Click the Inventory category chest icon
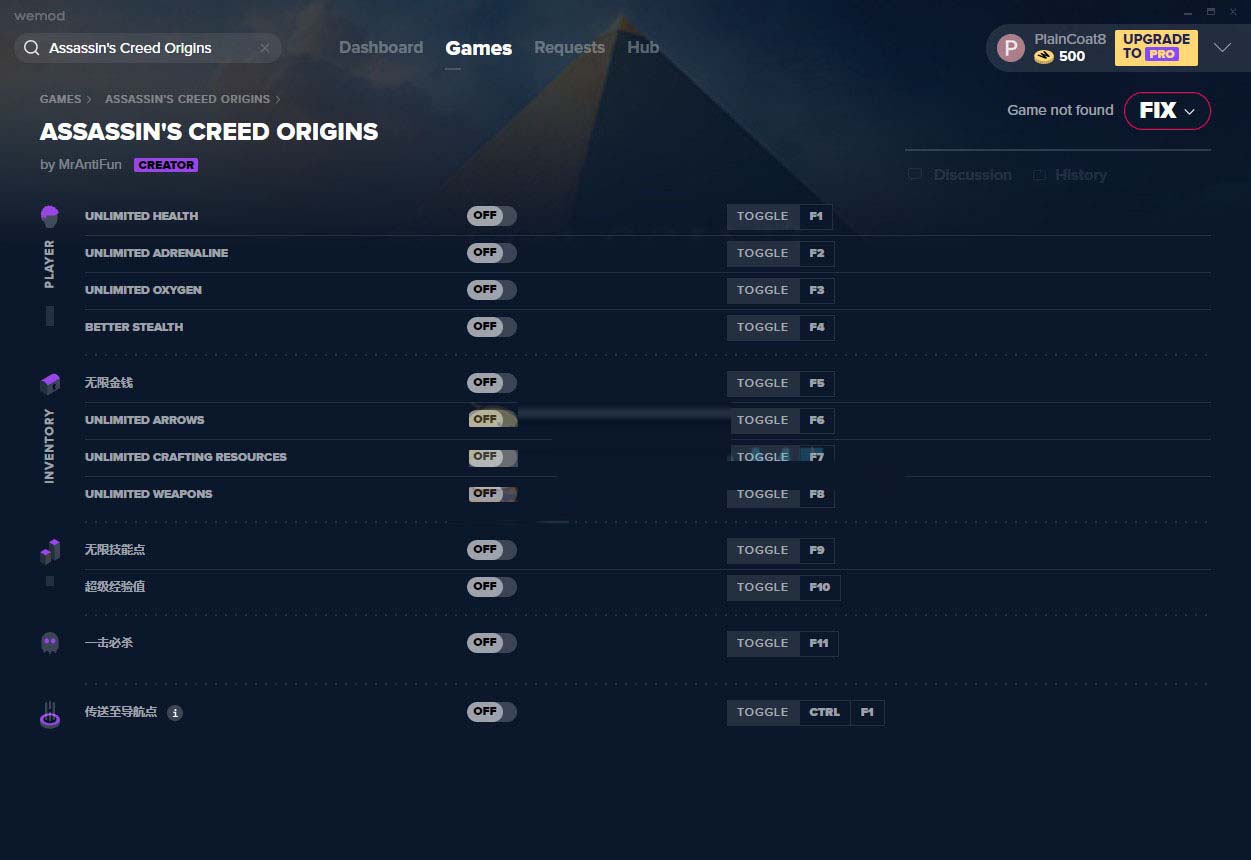1251x860 pixels. (50, 384)
